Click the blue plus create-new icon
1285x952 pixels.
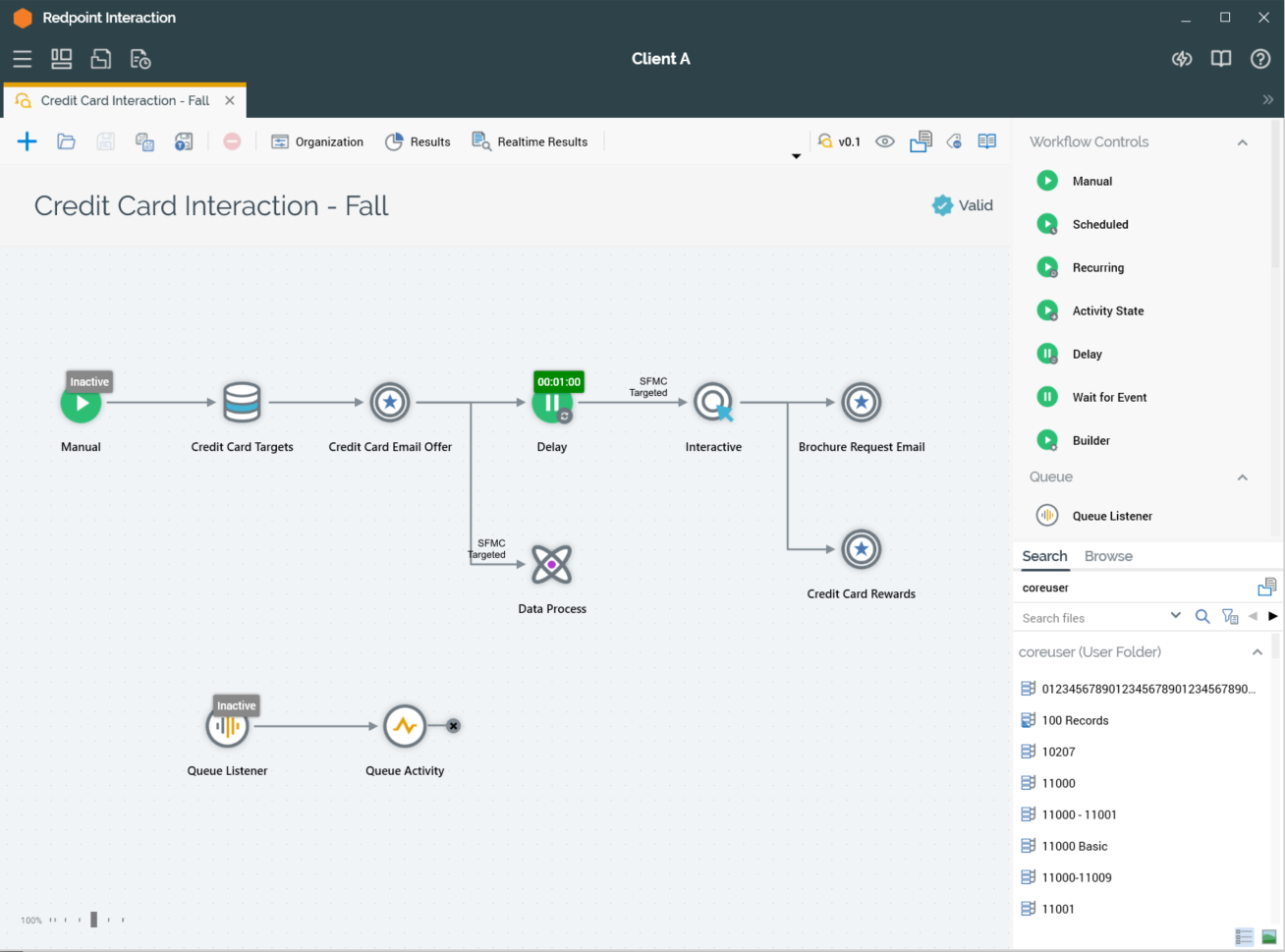pyautogui.click(x=28, y=141)
